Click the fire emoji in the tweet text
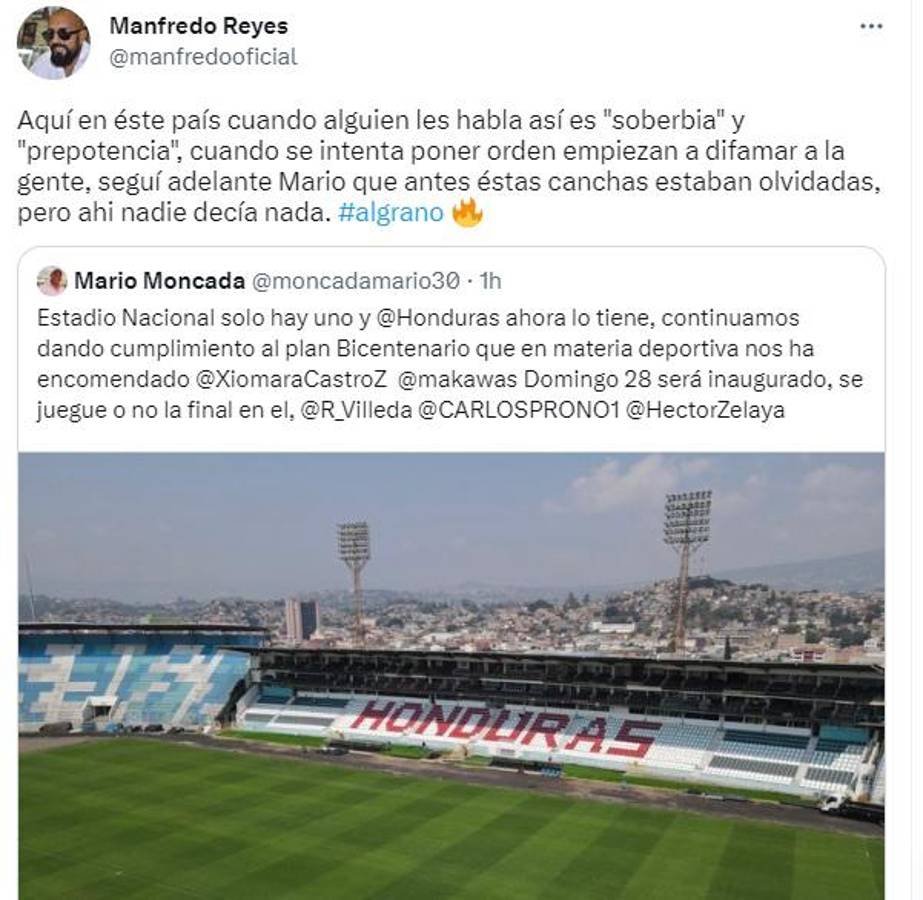 tap(466, 211)
